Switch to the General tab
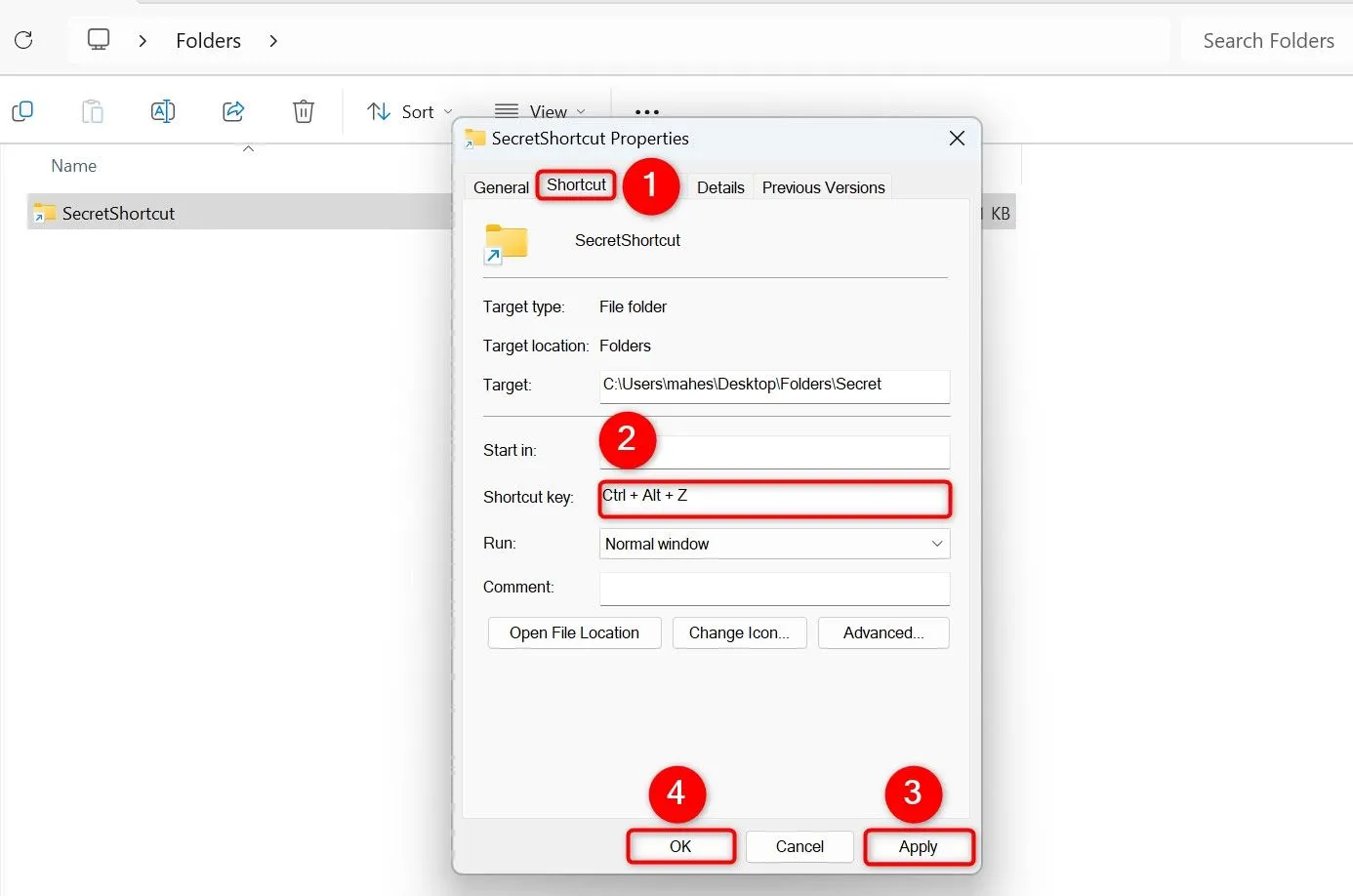The height and width of the screenshot is (896, 1353). (501, 187)
